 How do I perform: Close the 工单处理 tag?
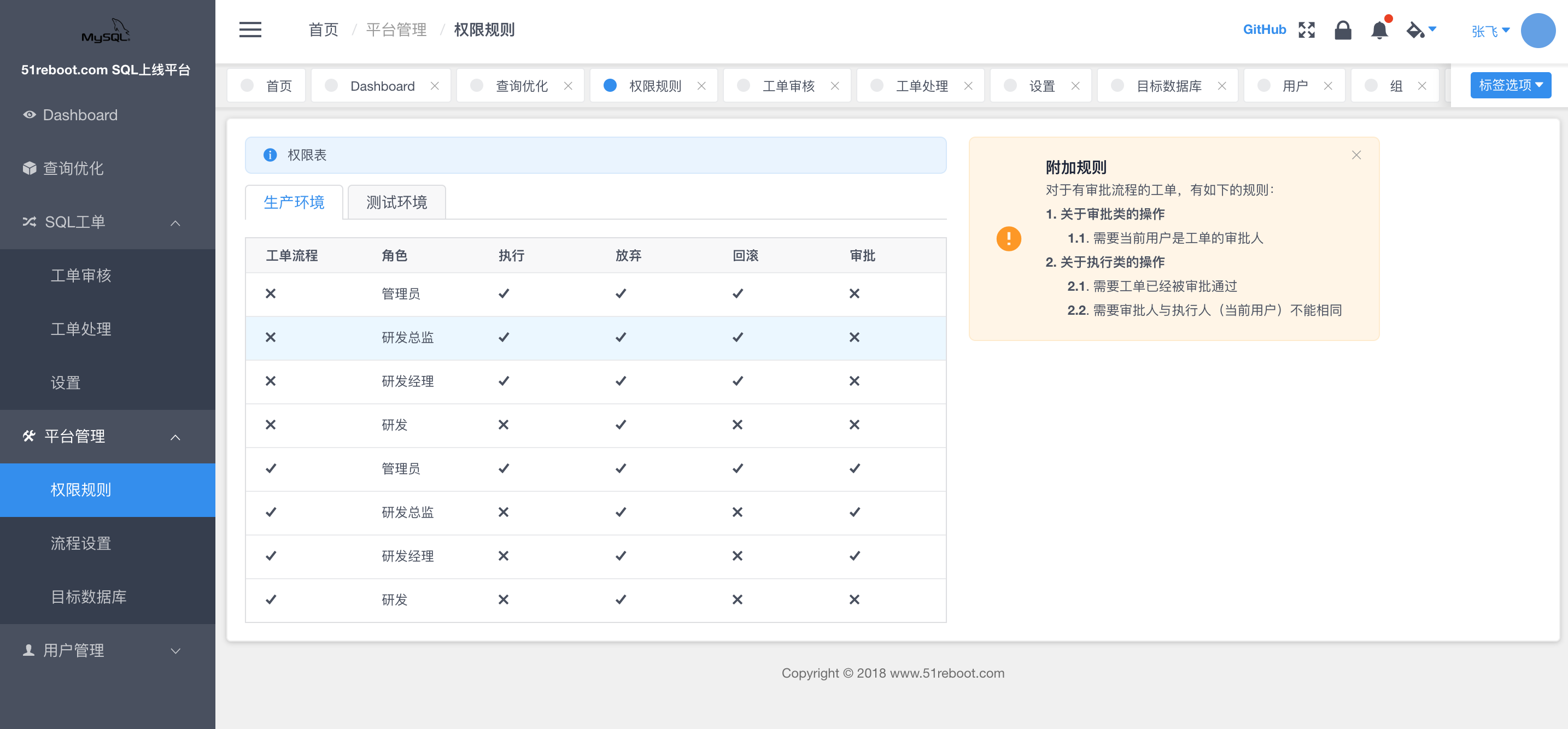968,86
